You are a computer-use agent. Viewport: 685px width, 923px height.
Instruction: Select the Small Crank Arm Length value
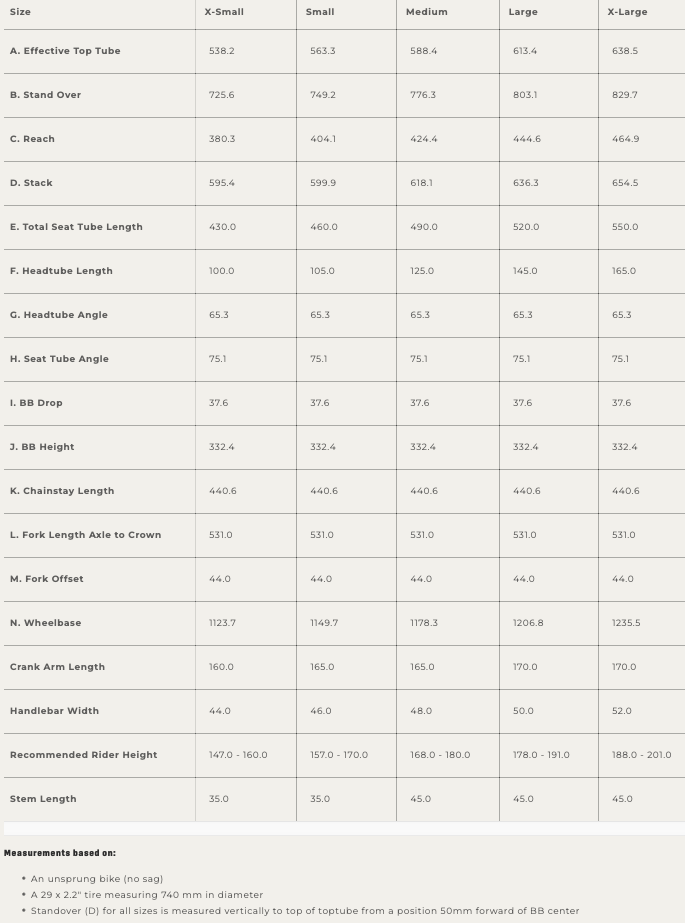point(322,667)
